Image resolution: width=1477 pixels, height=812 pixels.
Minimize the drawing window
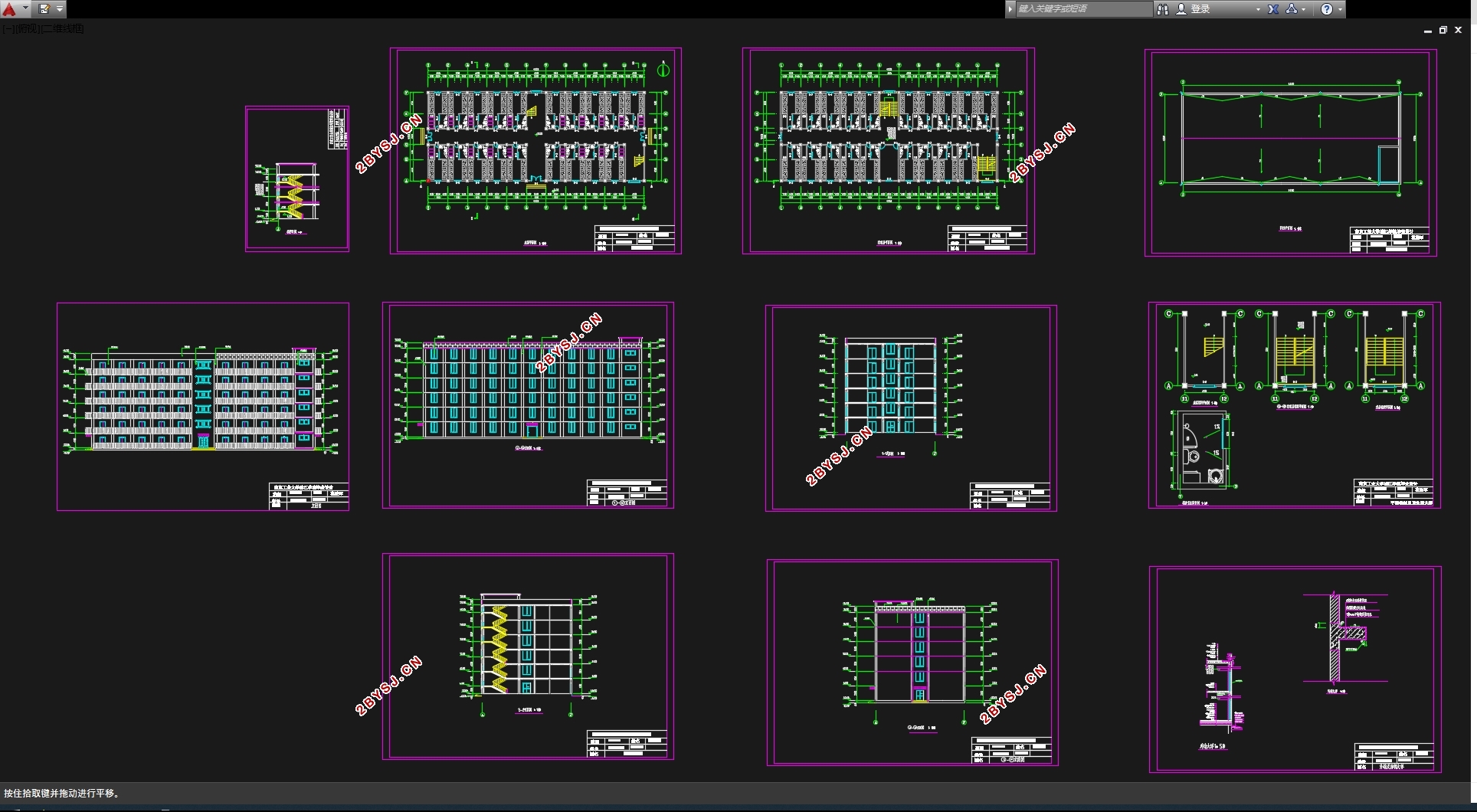(1428, 31)
